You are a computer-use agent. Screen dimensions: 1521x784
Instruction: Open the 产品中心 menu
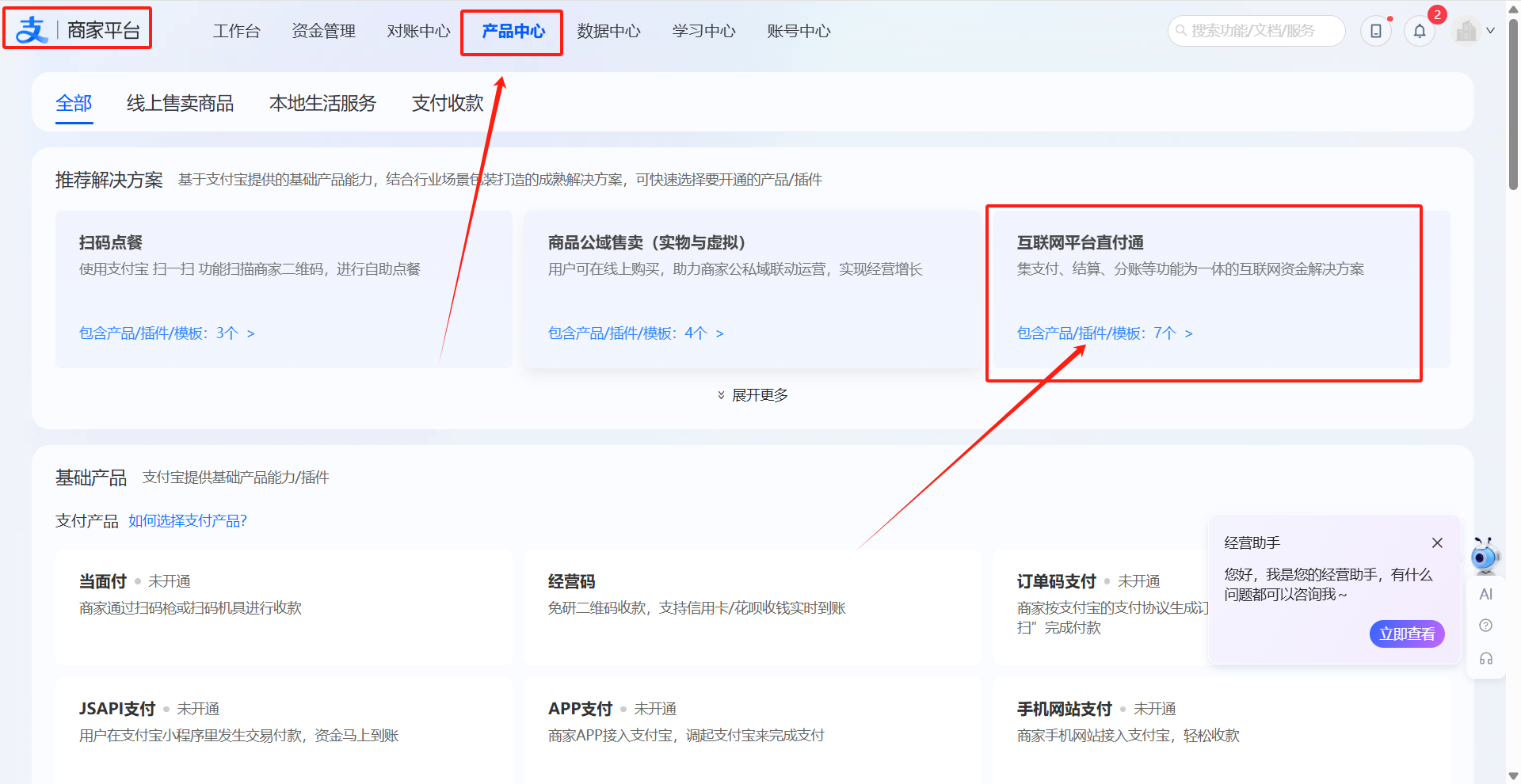[513, 31]
